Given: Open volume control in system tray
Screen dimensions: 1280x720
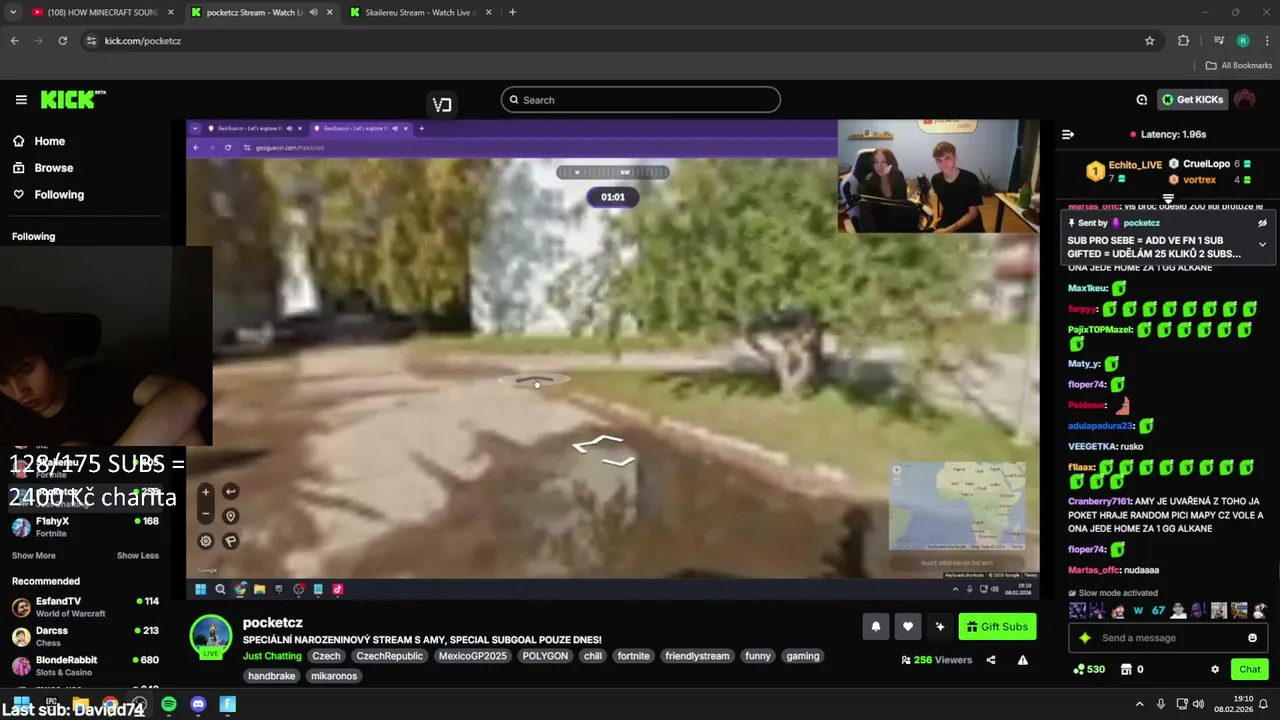Looking at the screenshot, I should (x=1198, y=704).
